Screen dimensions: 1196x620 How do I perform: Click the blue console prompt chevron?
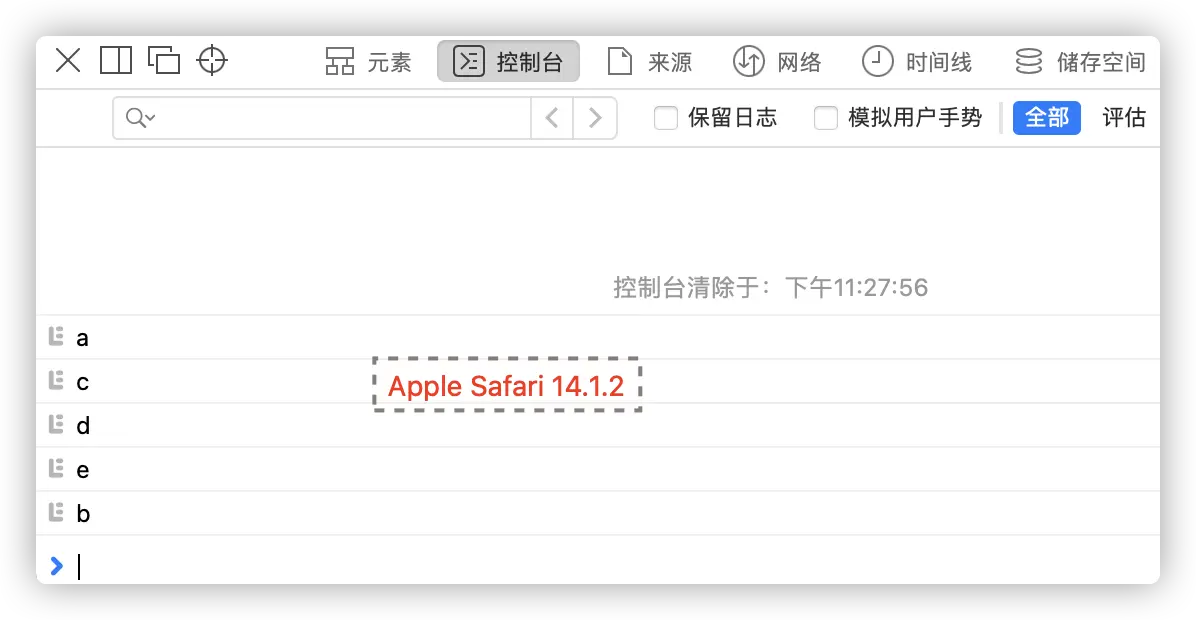56,566
